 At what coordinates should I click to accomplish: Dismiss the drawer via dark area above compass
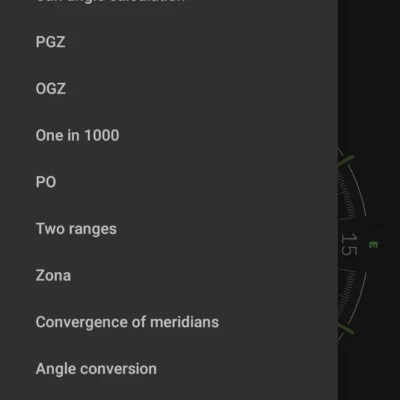tap(369, 67)
